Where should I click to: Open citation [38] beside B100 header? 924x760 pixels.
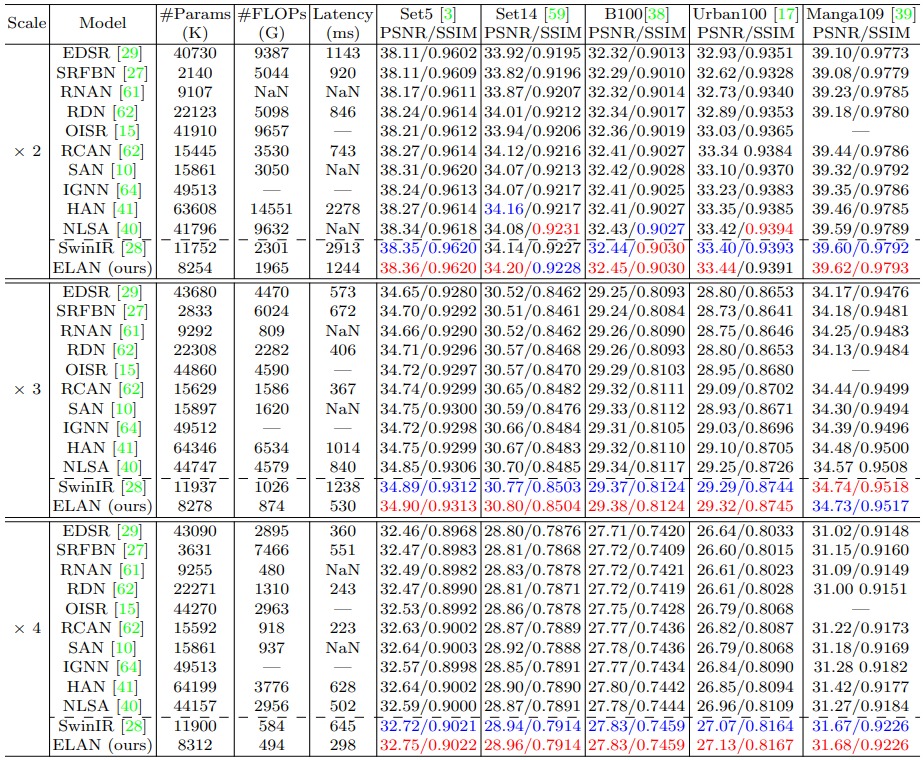click(x=655, y=14)
